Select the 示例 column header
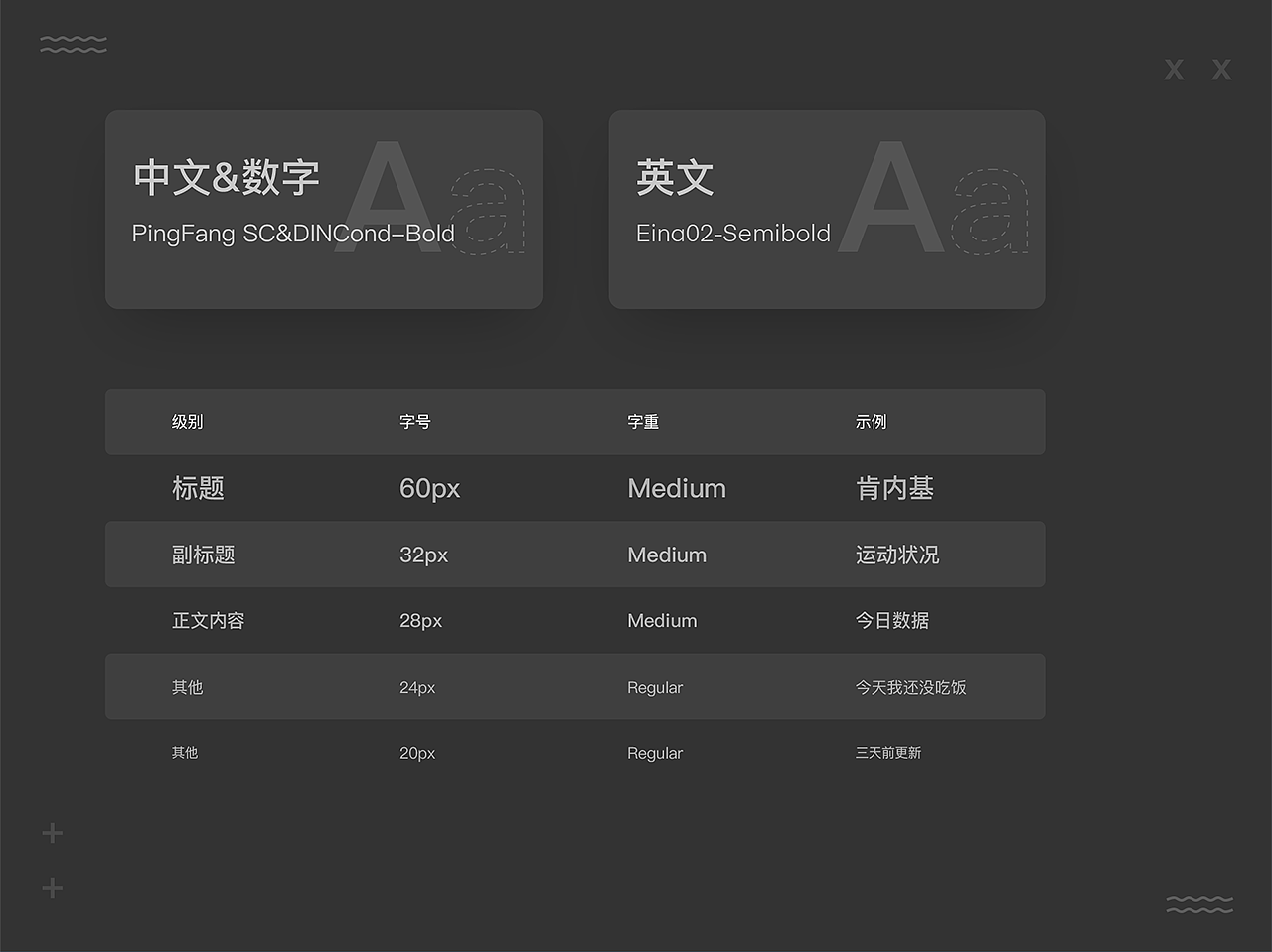1272x952 pixels. pos(871,422)
